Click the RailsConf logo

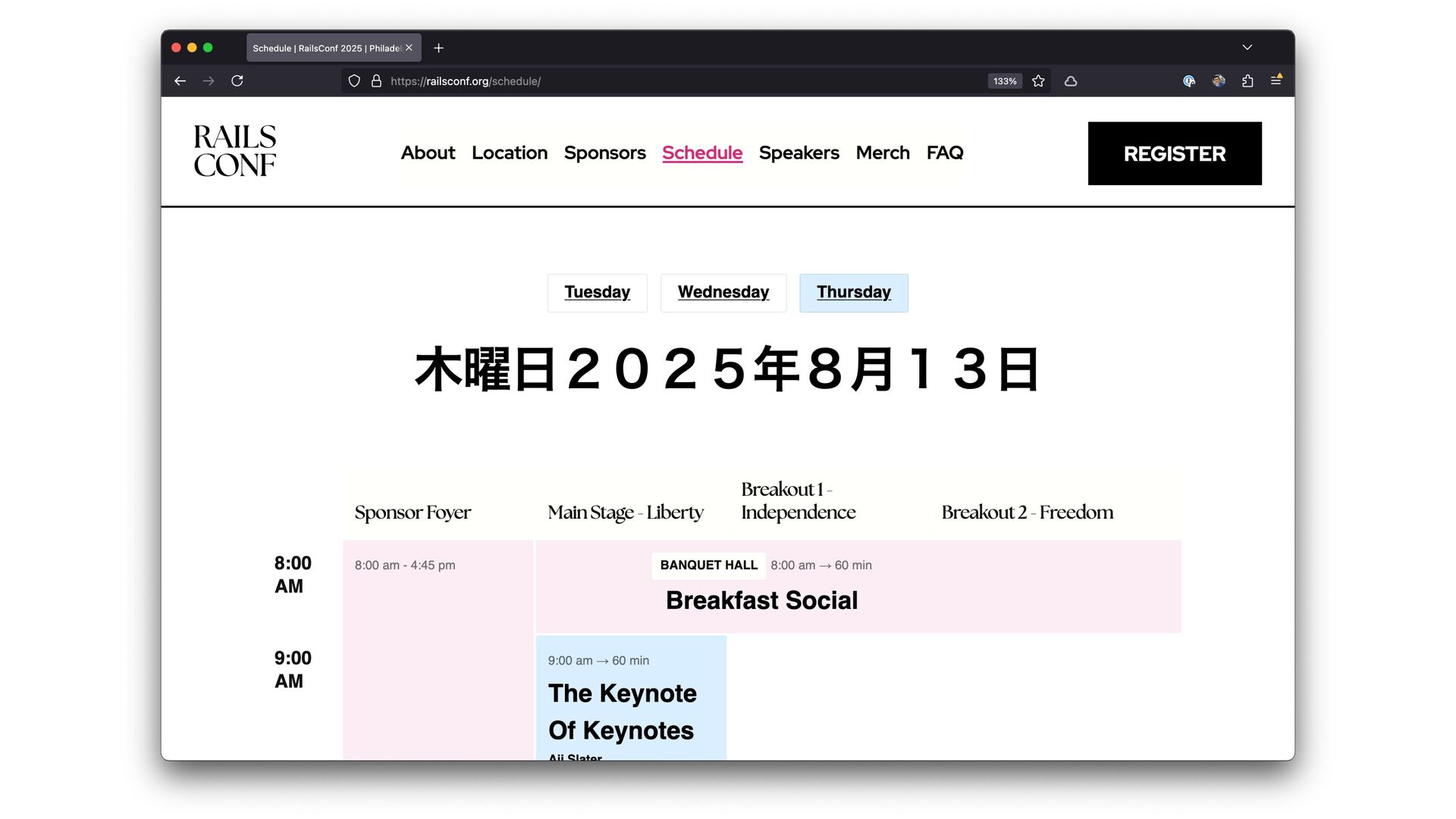coord(235,151)
